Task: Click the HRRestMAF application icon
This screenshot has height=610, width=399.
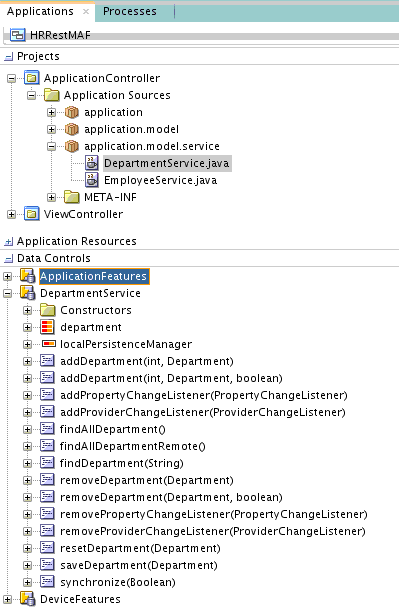Action: click(18, 35)
